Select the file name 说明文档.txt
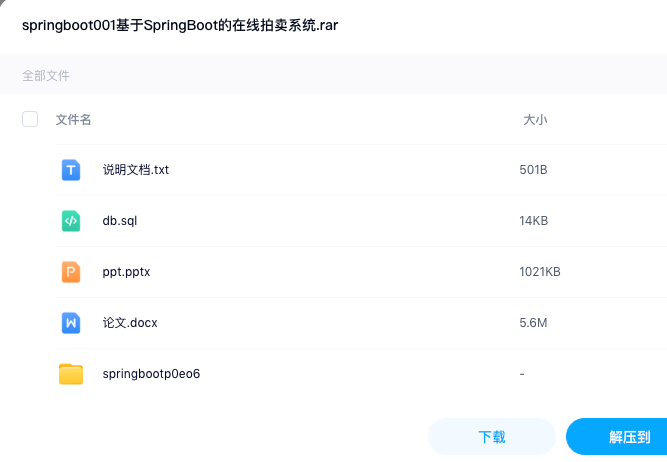The image size is (667, 462). (136, 170)
